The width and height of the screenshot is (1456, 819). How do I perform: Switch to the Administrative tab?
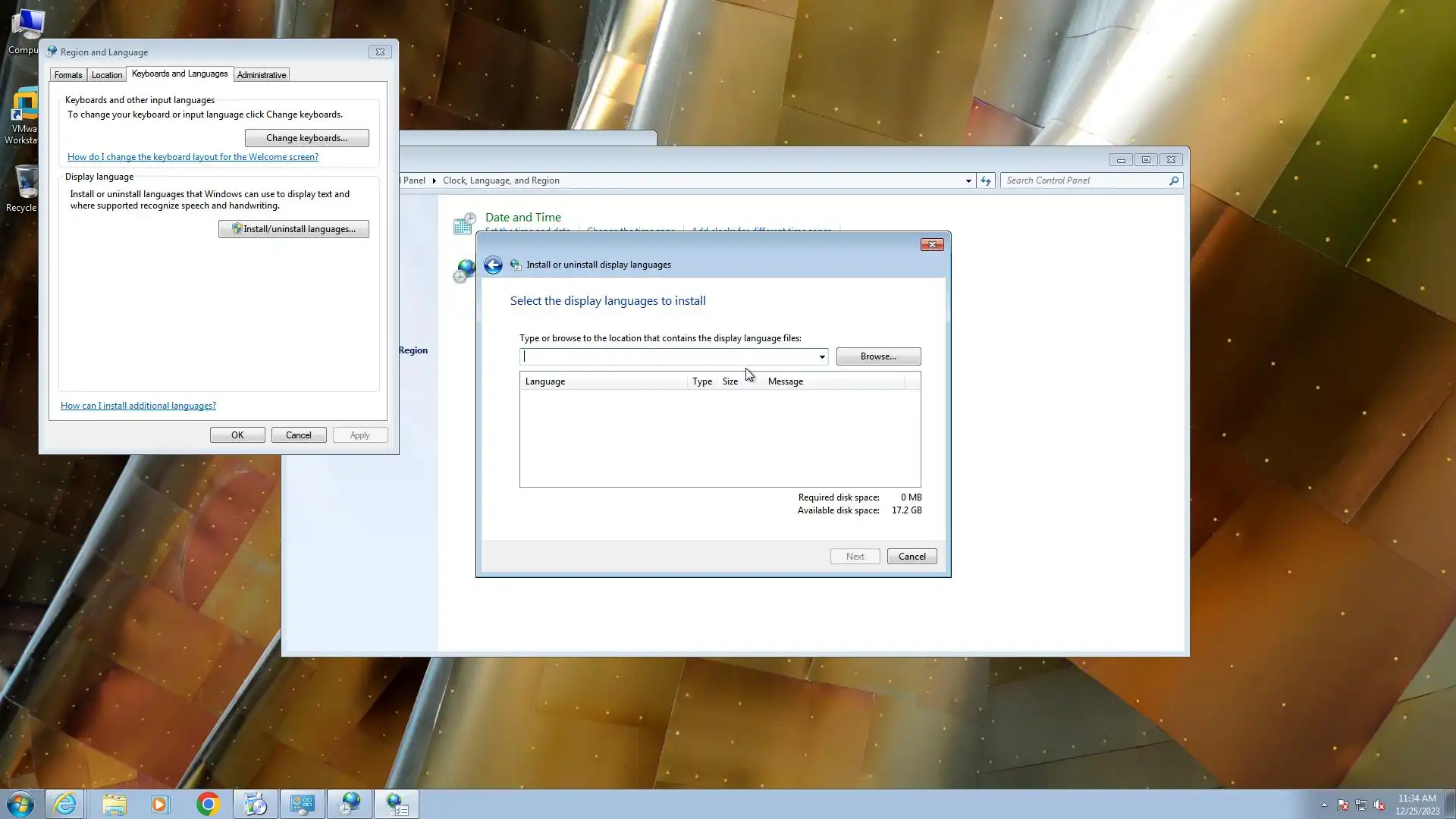pyautogui.click(x=261, y=75)
